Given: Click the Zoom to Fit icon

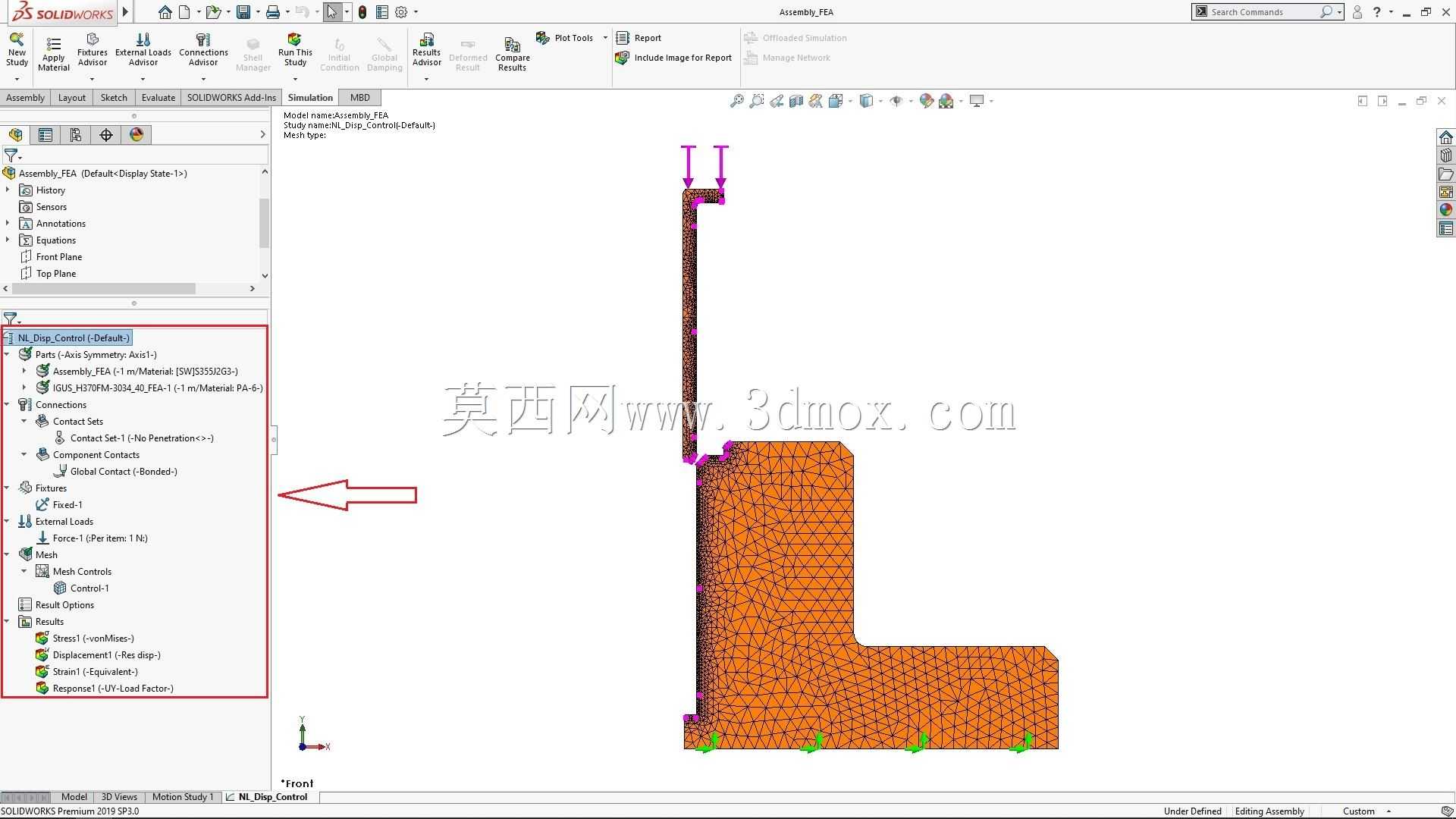Looking at the screenshot, I should [x=736, y=101].
